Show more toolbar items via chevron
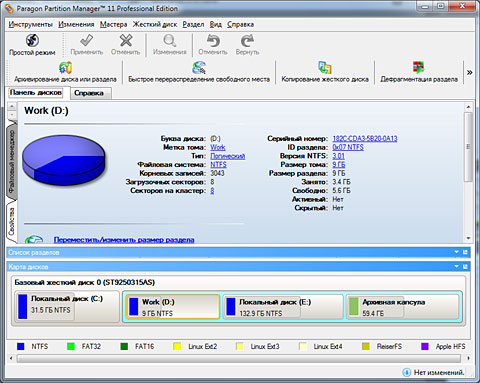 (x=469, y=72)
